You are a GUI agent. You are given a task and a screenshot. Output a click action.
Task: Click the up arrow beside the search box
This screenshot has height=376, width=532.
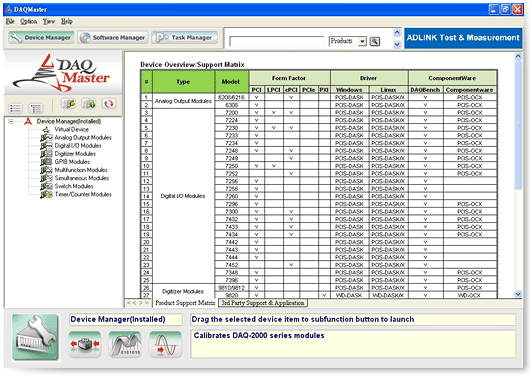click(x=397, y=33)
